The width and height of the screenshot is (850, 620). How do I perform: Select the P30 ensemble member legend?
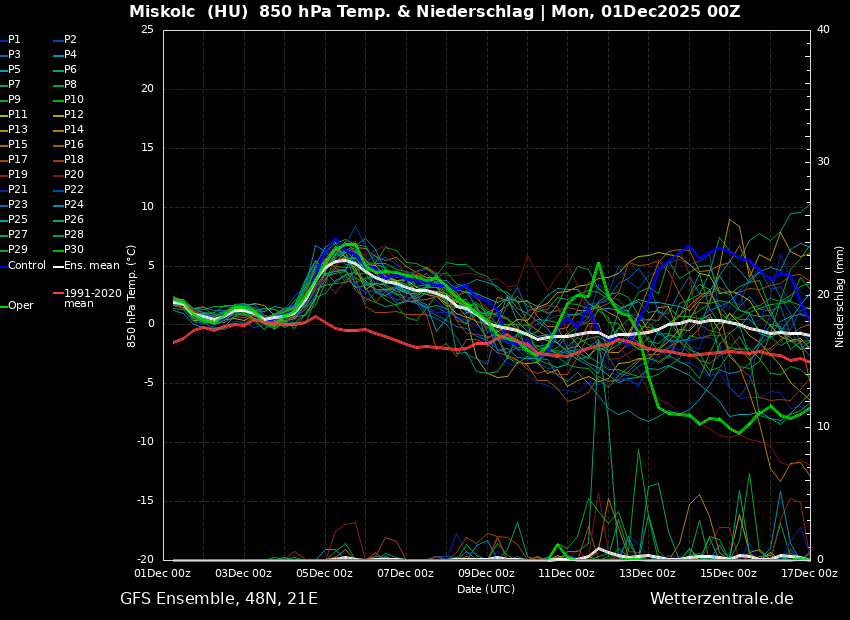pos(74,250)
